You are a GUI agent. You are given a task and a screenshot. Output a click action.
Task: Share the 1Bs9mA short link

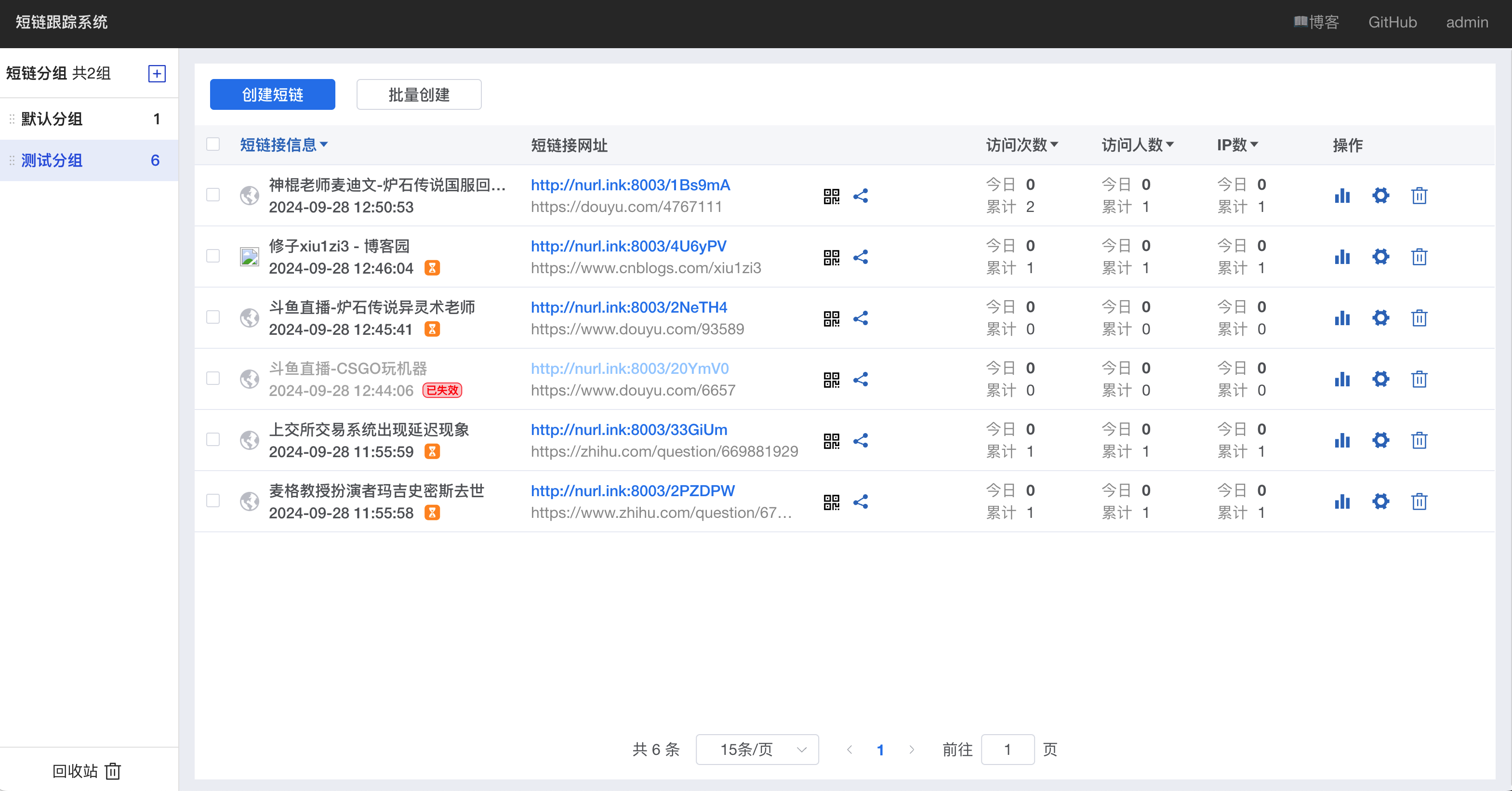(x=861, y=196)
